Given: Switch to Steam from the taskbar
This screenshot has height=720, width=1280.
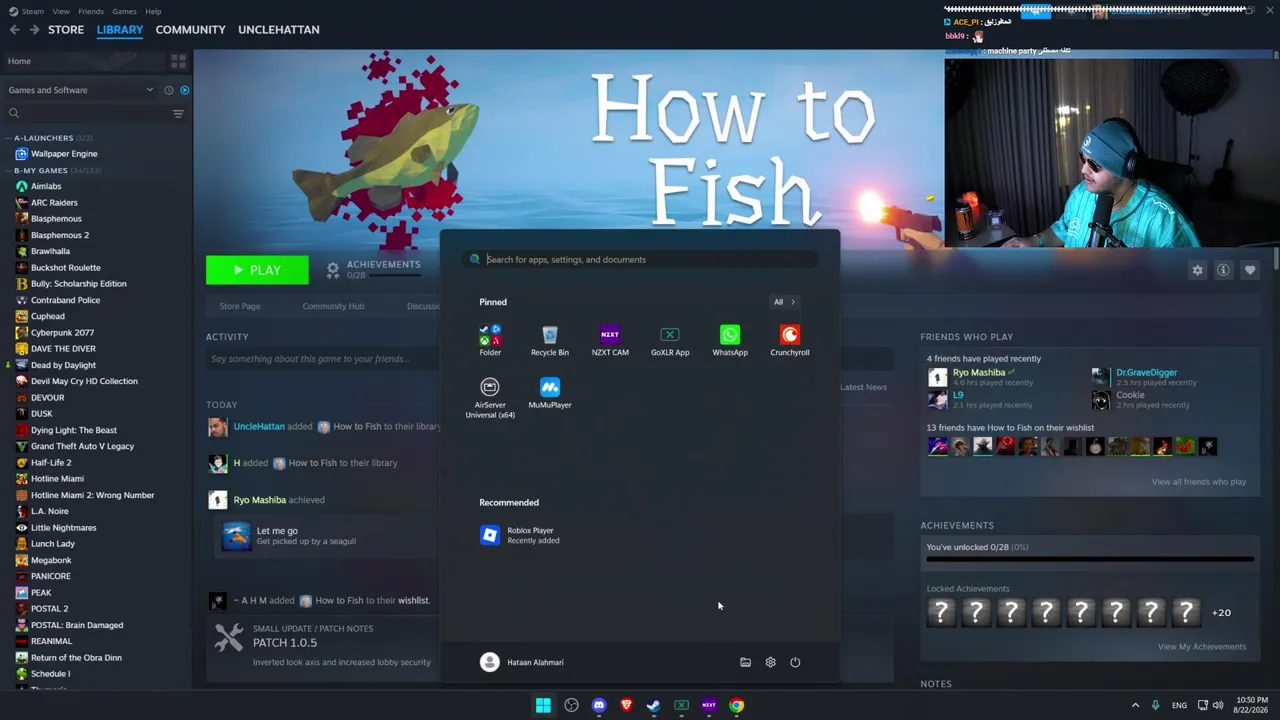Looking at the screenshot, I should coord(654,705).
